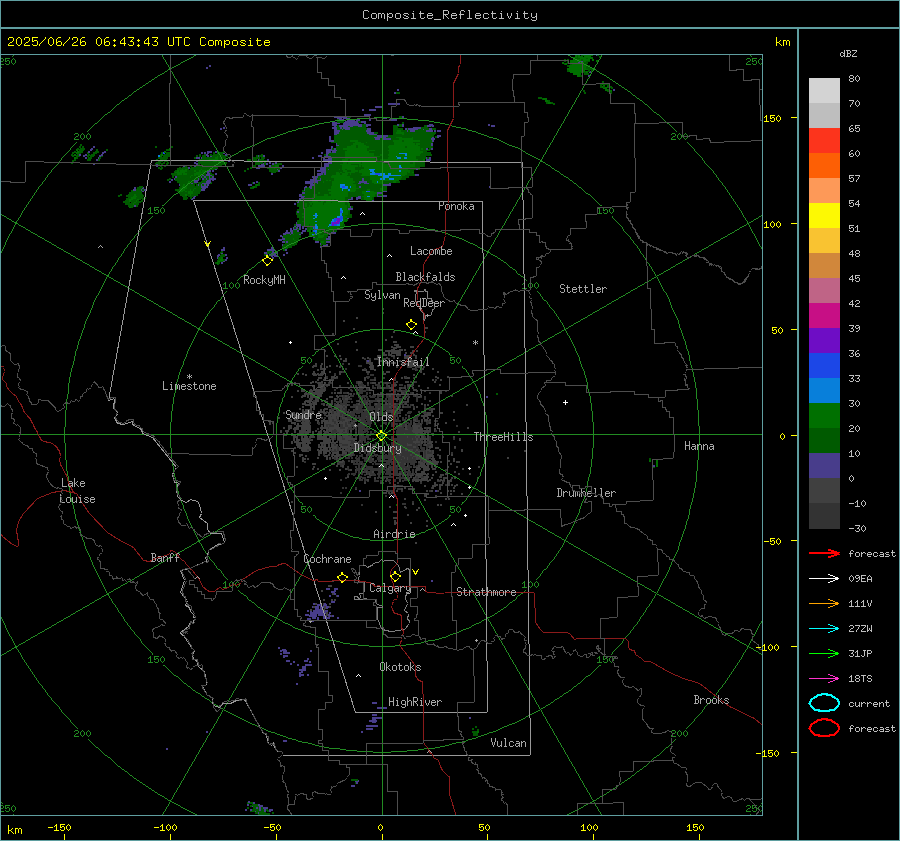Image resolution: width=900 pixels, height=841 pixels.
Task: Click the green 31JP arrow icon
Action: [824, 653]
